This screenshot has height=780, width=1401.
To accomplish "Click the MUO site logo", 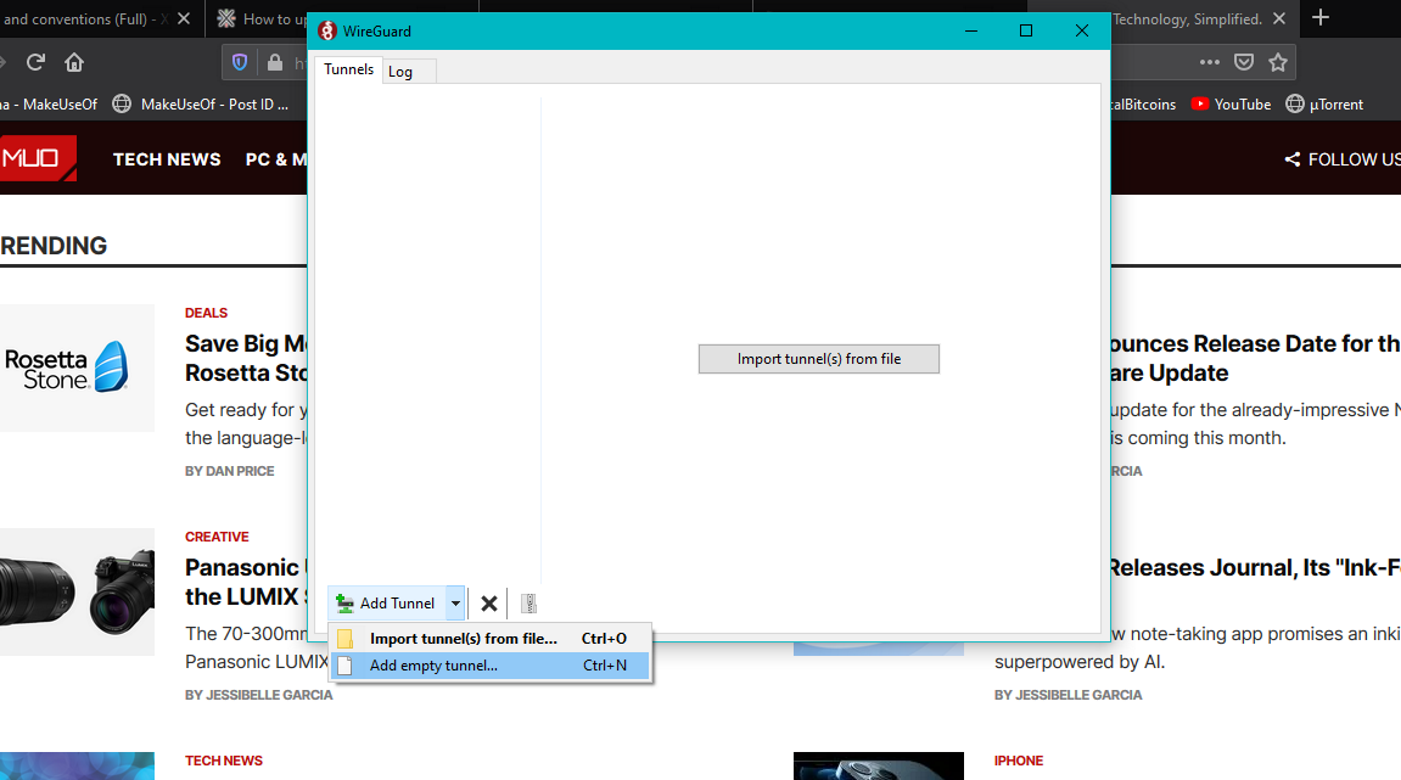I will point(38,158).
